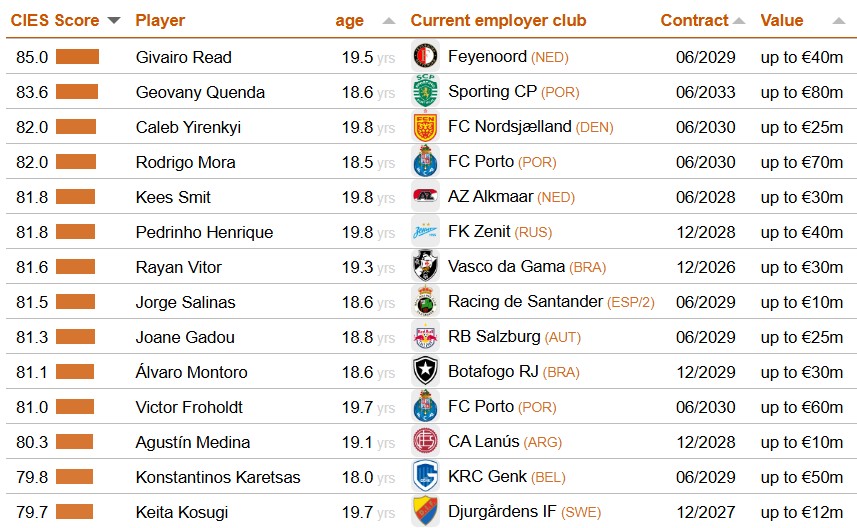This screenshot has width=857, height=528.
Task: Click the FC Nordsjælland club logo
Action: point(425,127)
